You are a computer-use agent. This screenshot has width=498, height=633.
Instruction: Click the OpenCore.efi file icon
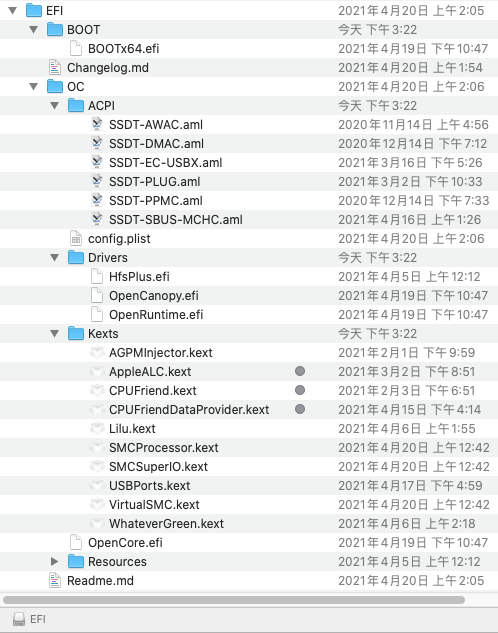76,543
